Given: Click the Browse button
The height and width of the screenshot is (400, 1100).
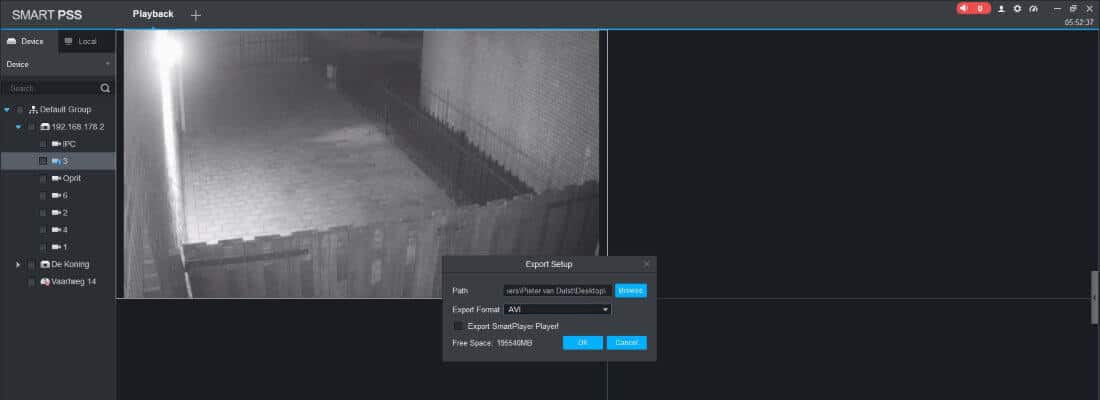Looking at the screenshot, I should tap(630, 290).
